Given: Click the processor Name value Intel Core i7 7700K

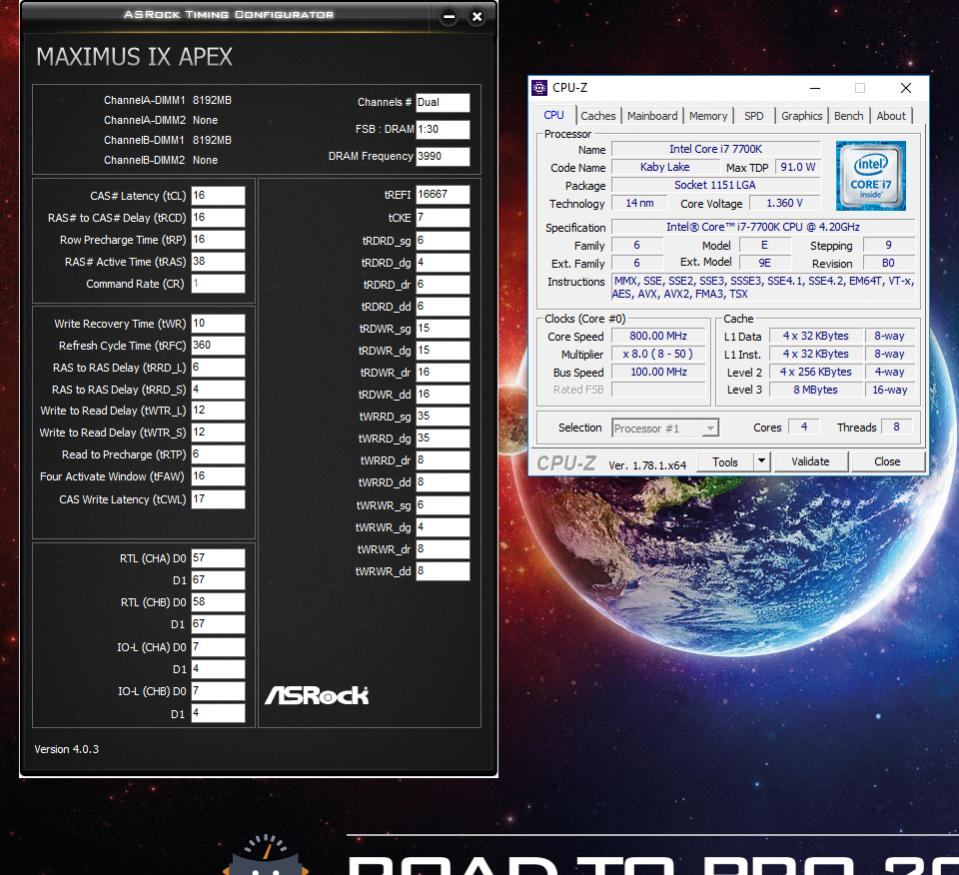Looking at the screenshot, I should tap(716, 149).
